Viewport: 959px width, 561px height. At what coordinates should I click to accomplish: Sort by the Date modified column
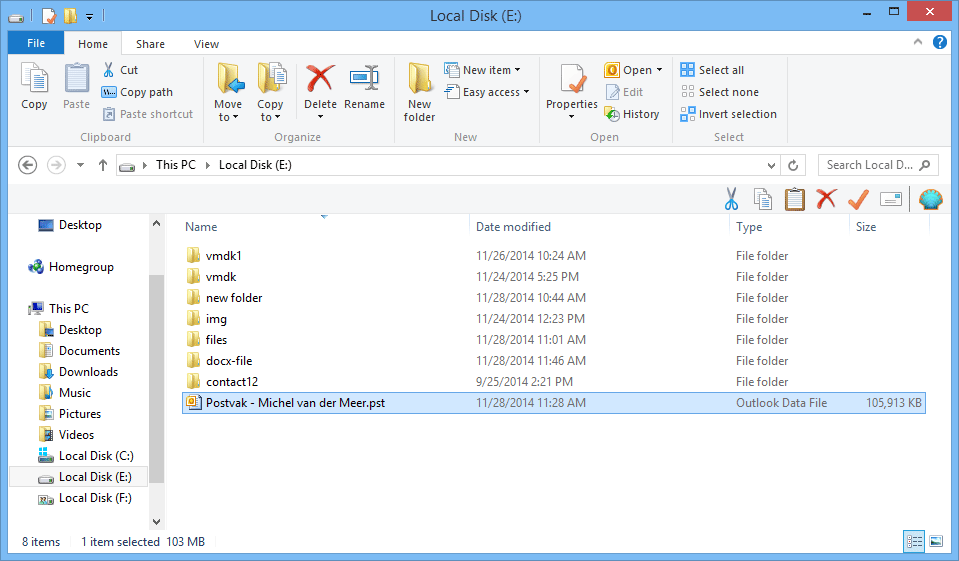(513, 227)
